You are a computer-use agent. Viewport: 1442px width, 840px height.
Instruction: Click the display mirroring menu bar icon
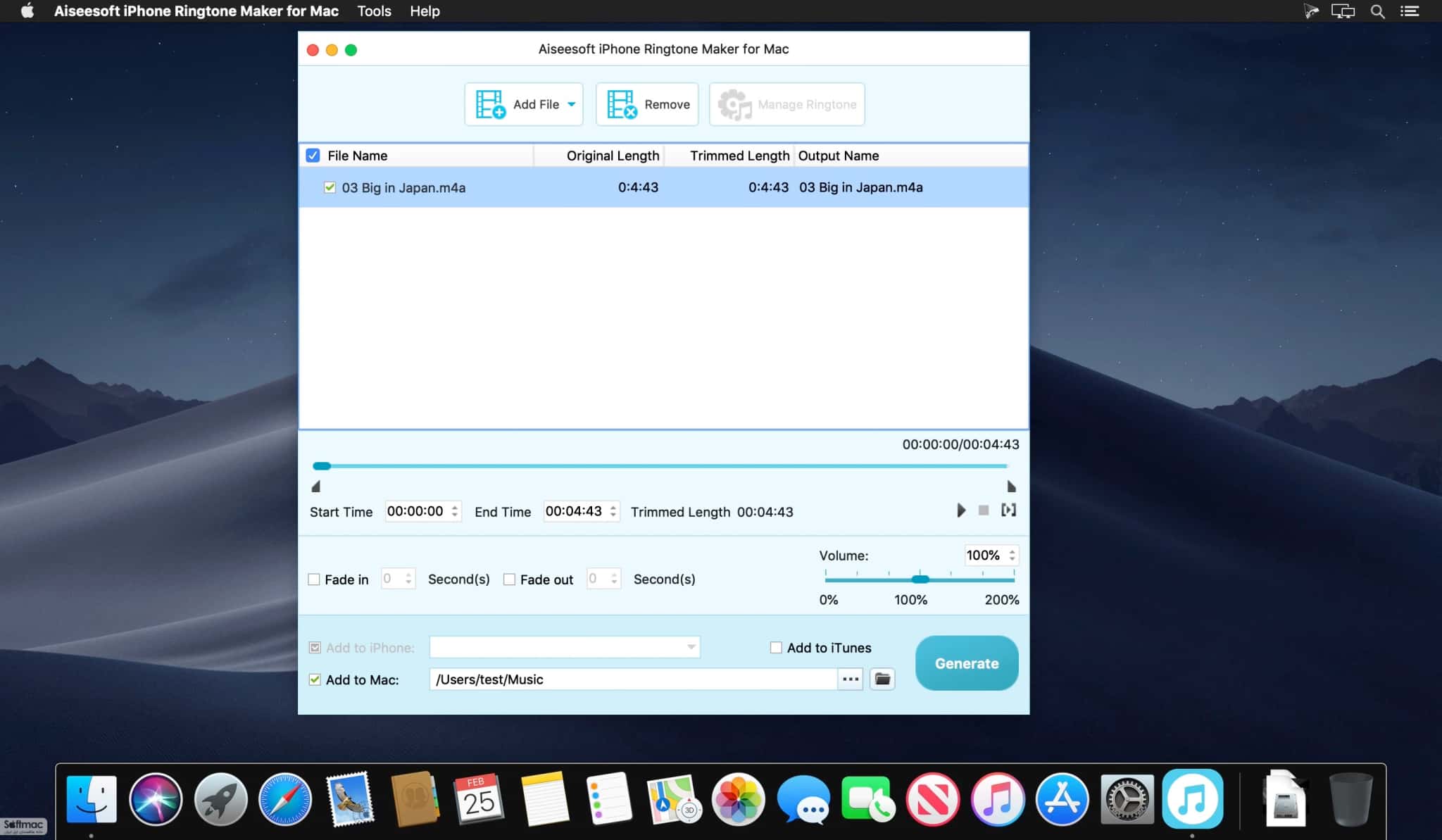(1343, 11)
